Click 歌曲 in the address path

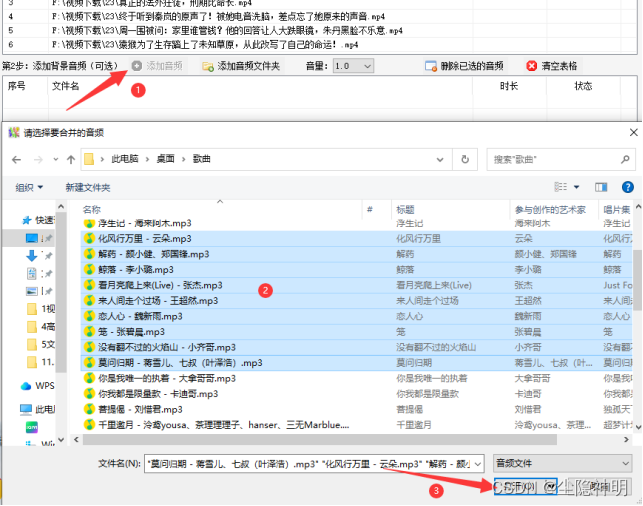(x=201, y=159)
